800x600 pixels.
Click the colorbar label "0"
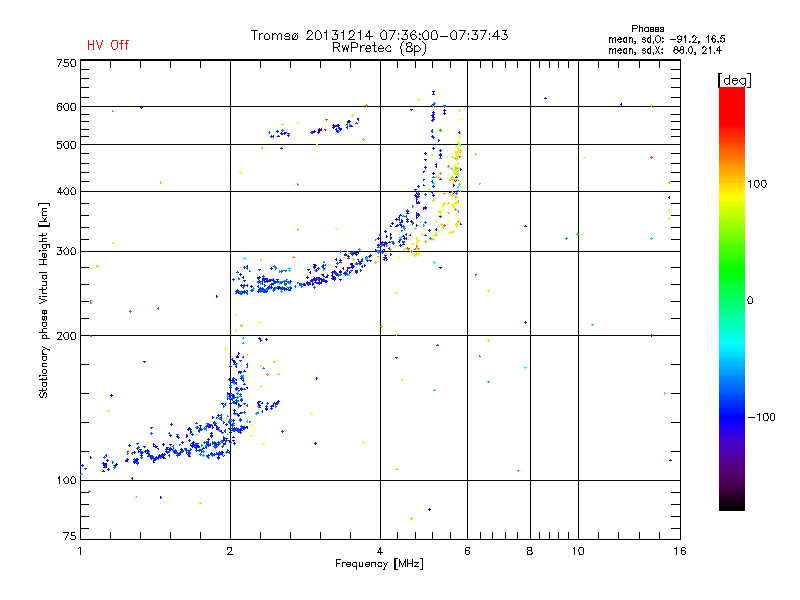coord(750,301)
